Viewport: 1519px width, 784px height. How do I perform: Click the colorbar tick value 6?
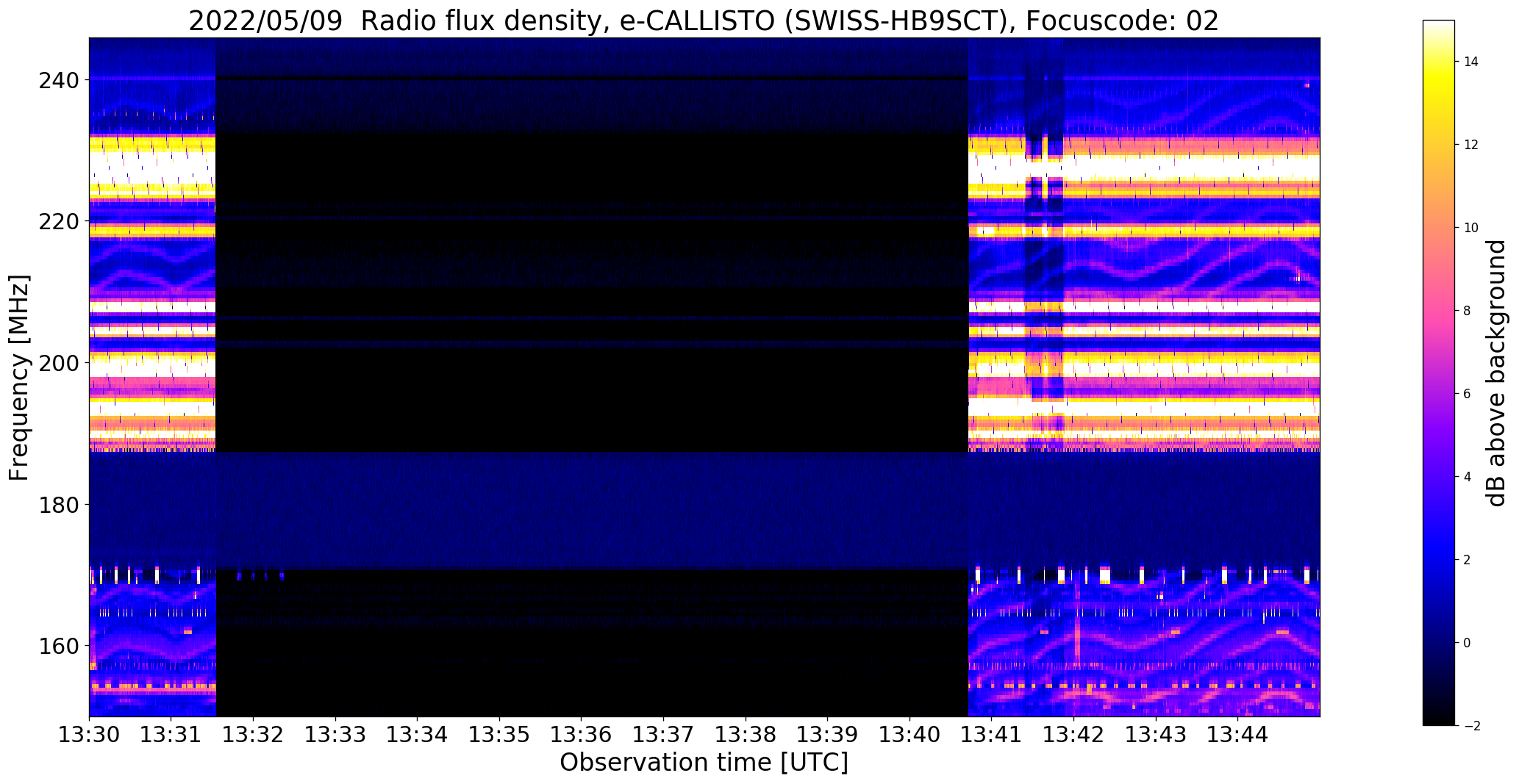coord(1468,394)
